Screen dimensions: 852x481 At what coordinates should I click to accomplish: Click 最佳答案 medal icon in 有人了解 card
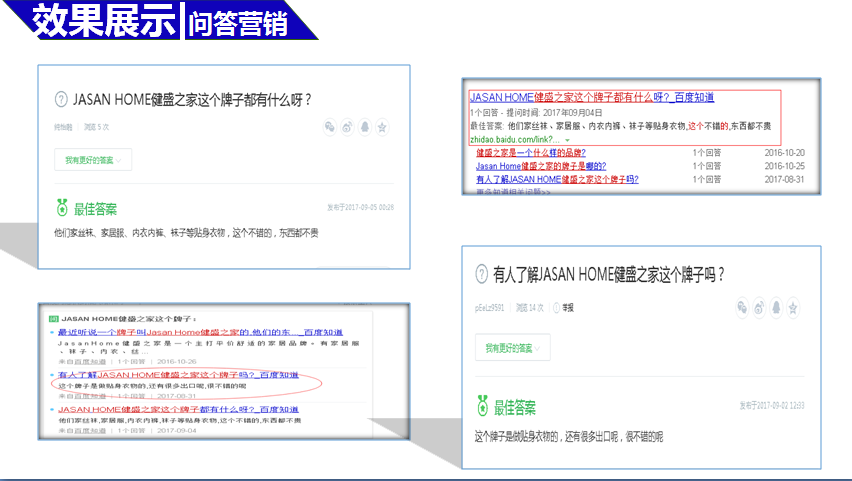coord(483,406)
